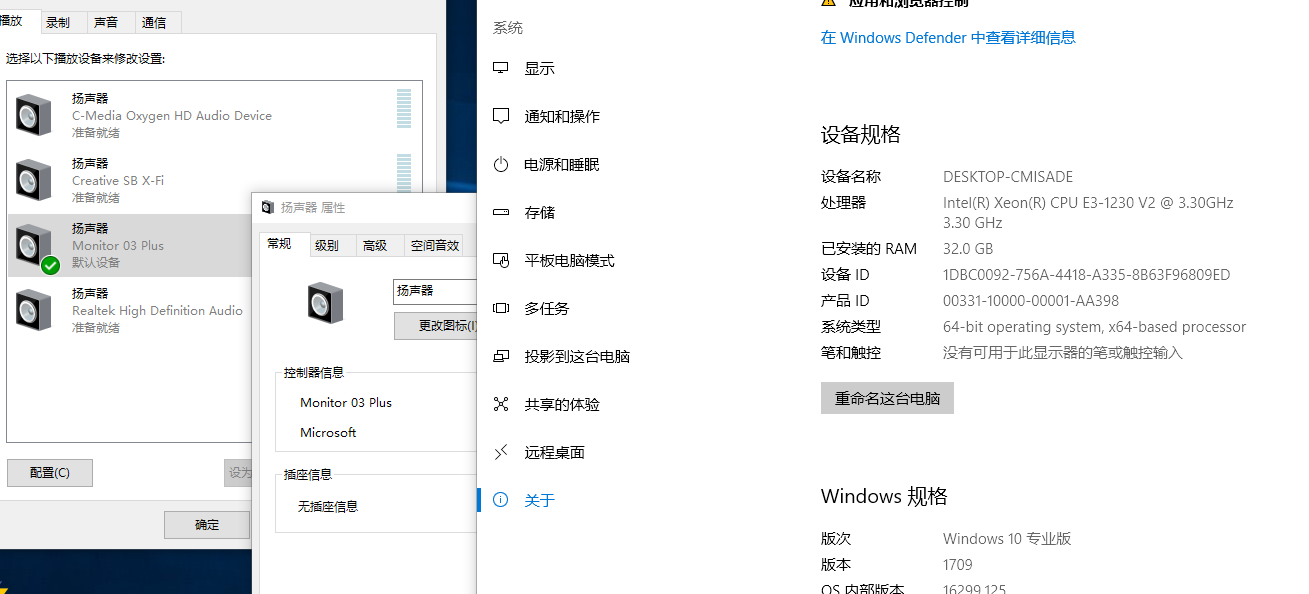This screenshot has width=1309, height=594.
Task: Open the Windows Defender details link
Action: pos(948,37)
